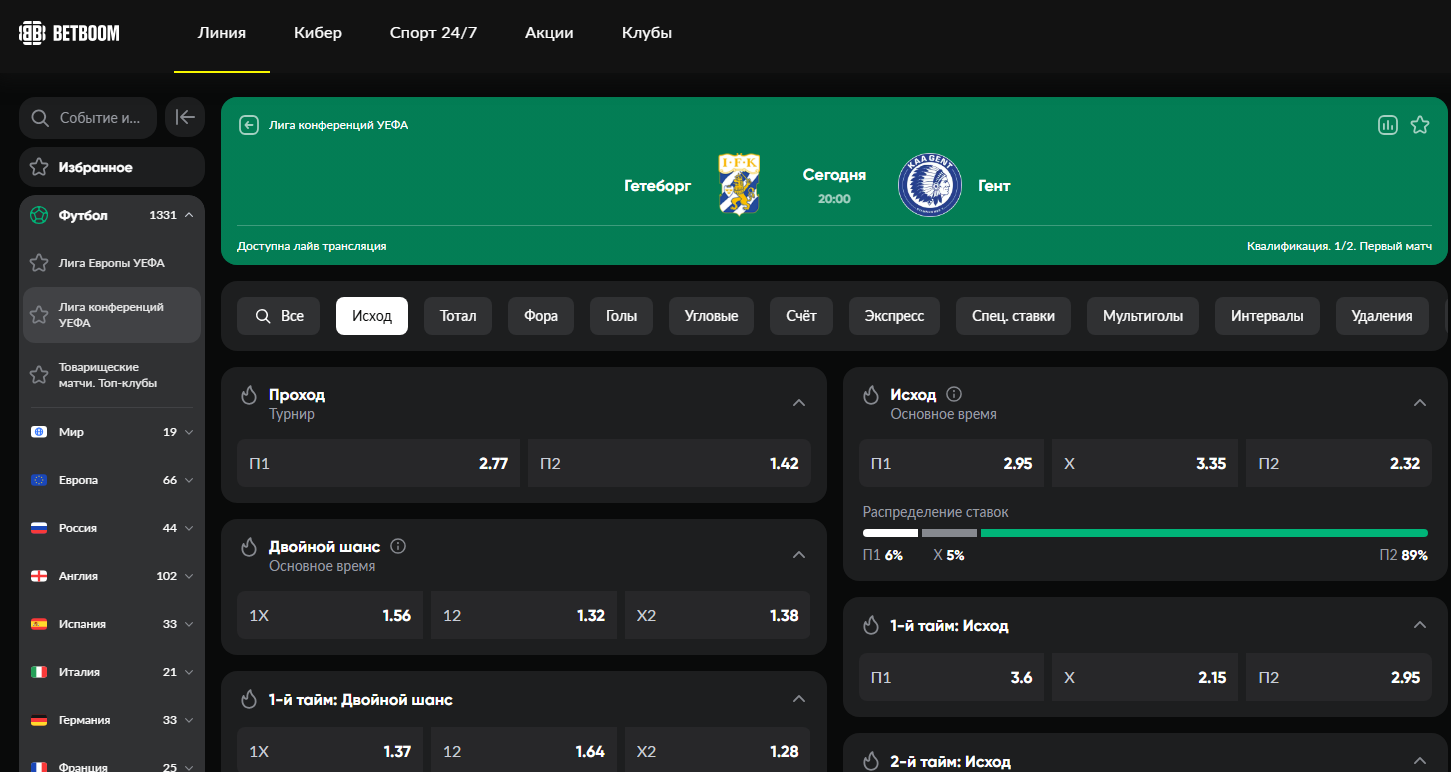Open the Кибер section
Viewport: 1451px width, 772px height.
click(x=318, y=33)
